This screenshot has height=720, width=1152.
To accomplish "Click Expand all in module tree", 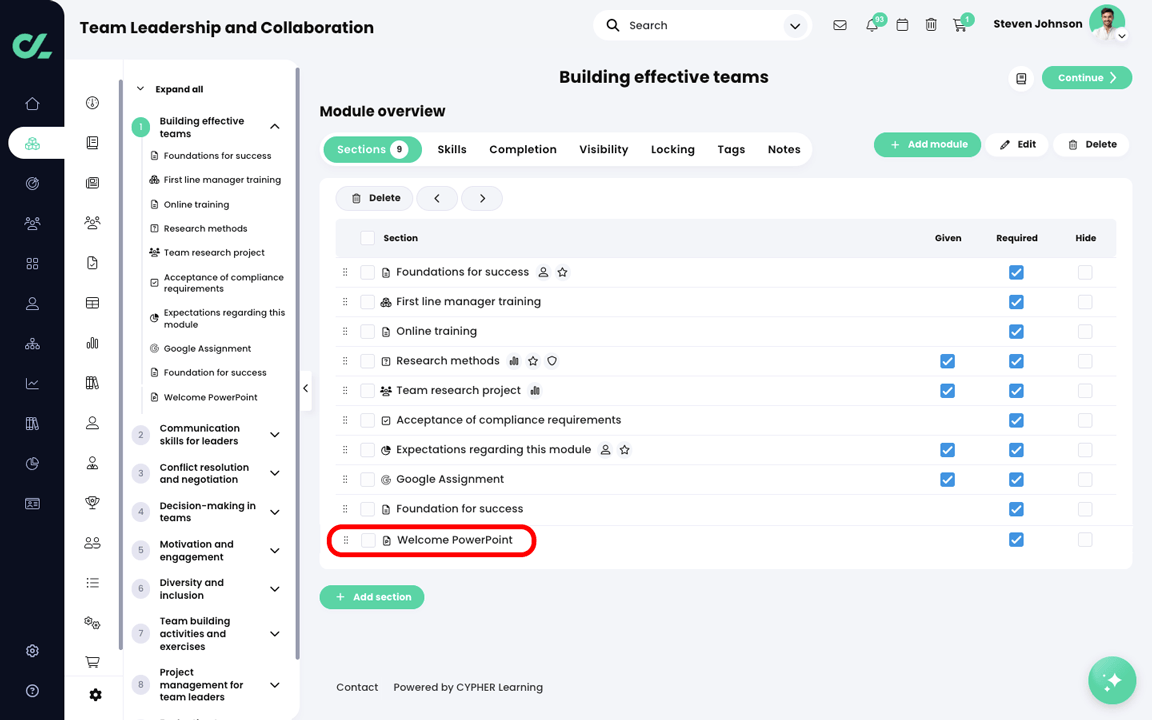I will tap(179, 89).
